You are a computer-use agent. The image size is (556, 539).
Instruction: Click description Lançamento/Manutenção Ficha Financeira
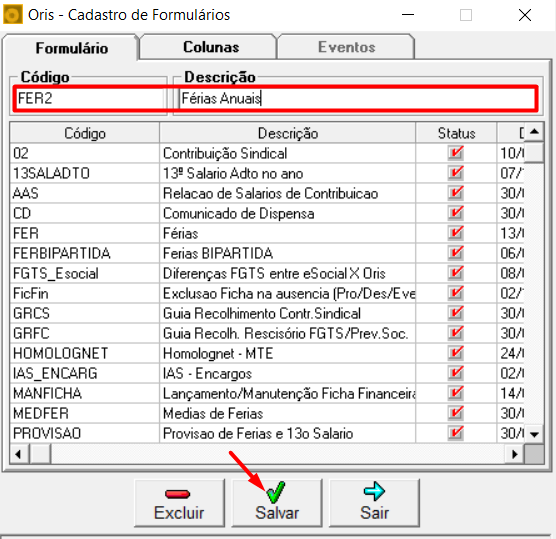[289, 393]
